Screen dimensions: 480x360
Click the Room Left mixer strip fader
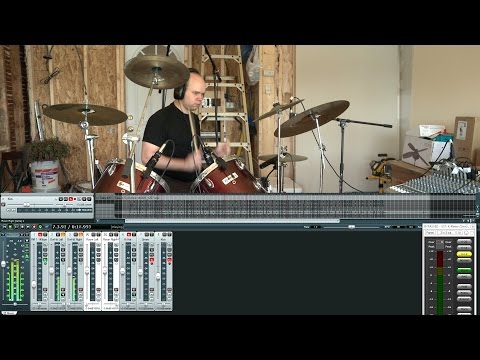click(87, 270)
